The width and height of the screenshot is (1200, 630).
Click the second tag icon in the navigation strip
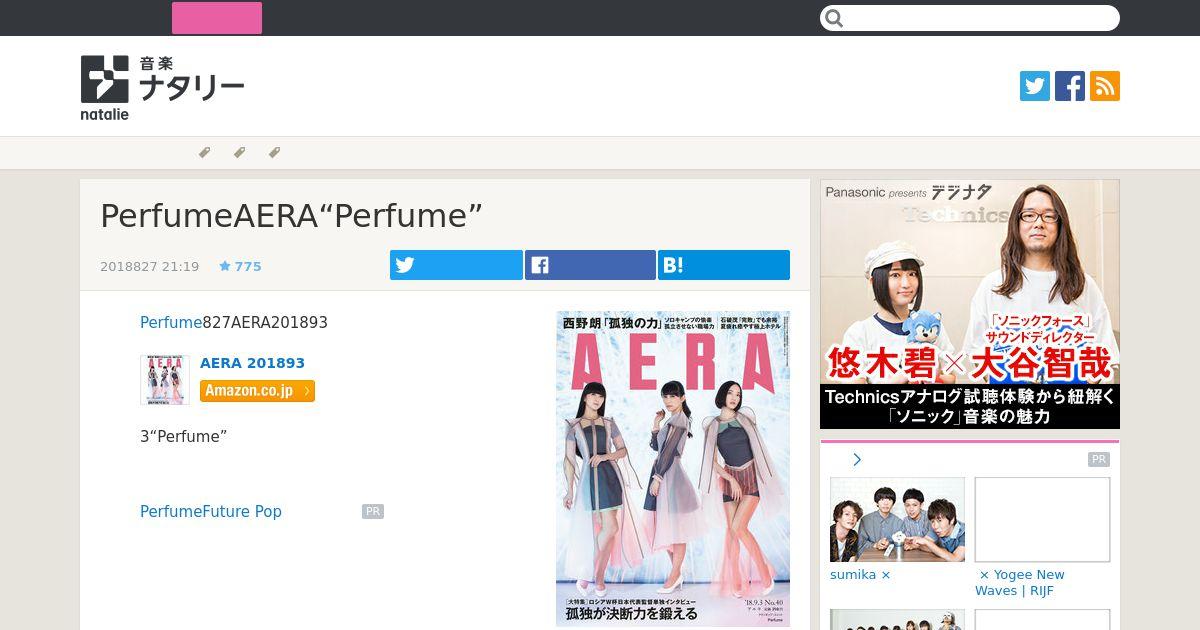[239, 153]
